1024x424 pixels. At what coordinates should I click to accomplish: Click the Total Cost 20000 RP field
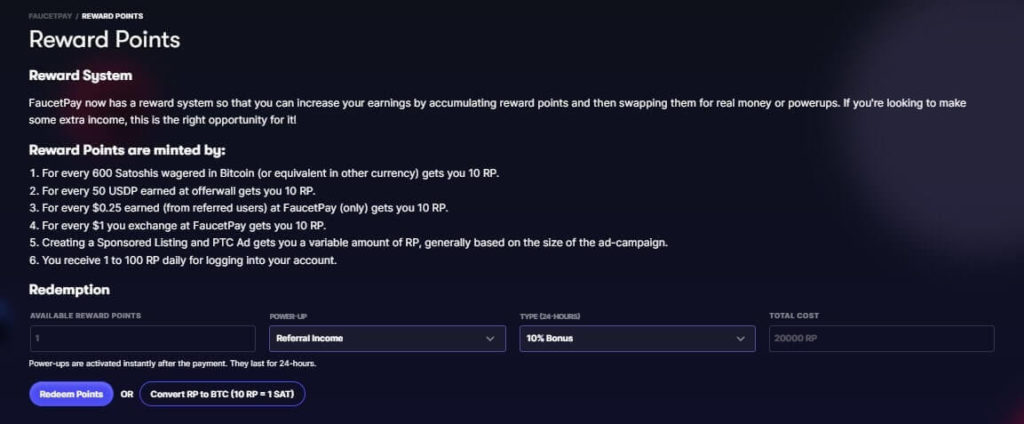tap(880, 338)
